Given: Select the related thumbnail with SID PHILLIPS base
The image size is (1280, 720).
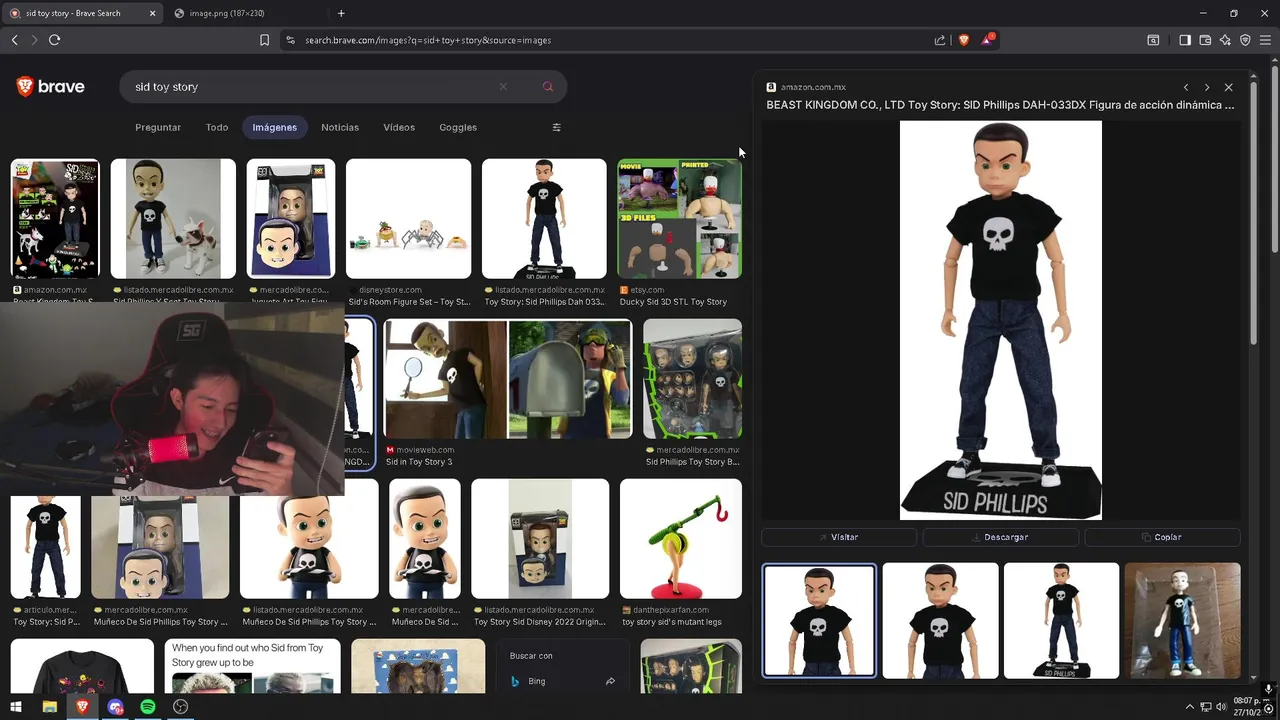Looking at the screenshot, I should (1061, 621).
